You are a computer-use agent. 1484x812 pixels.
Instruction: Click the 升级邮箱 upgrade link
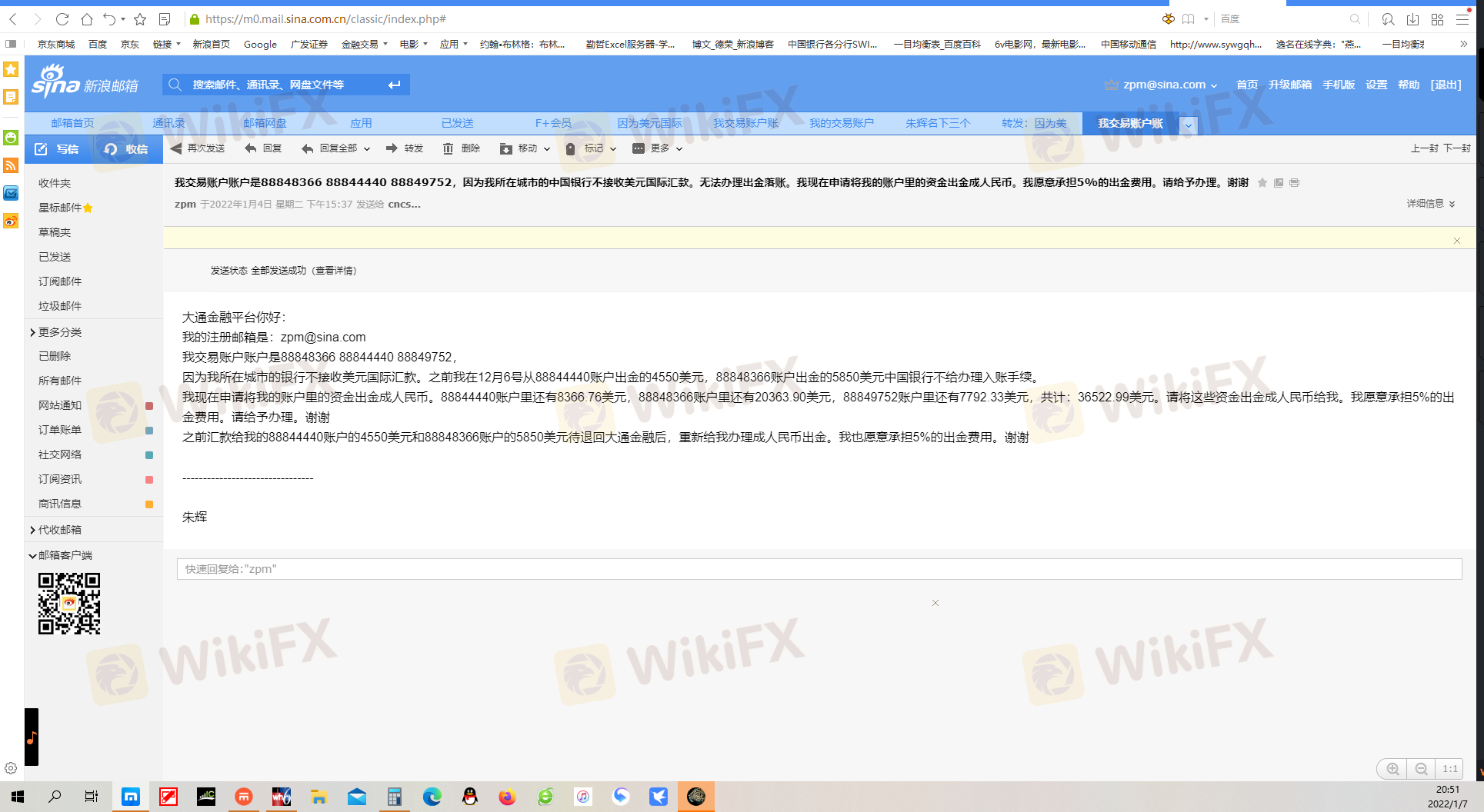(x=1290, y=85)
